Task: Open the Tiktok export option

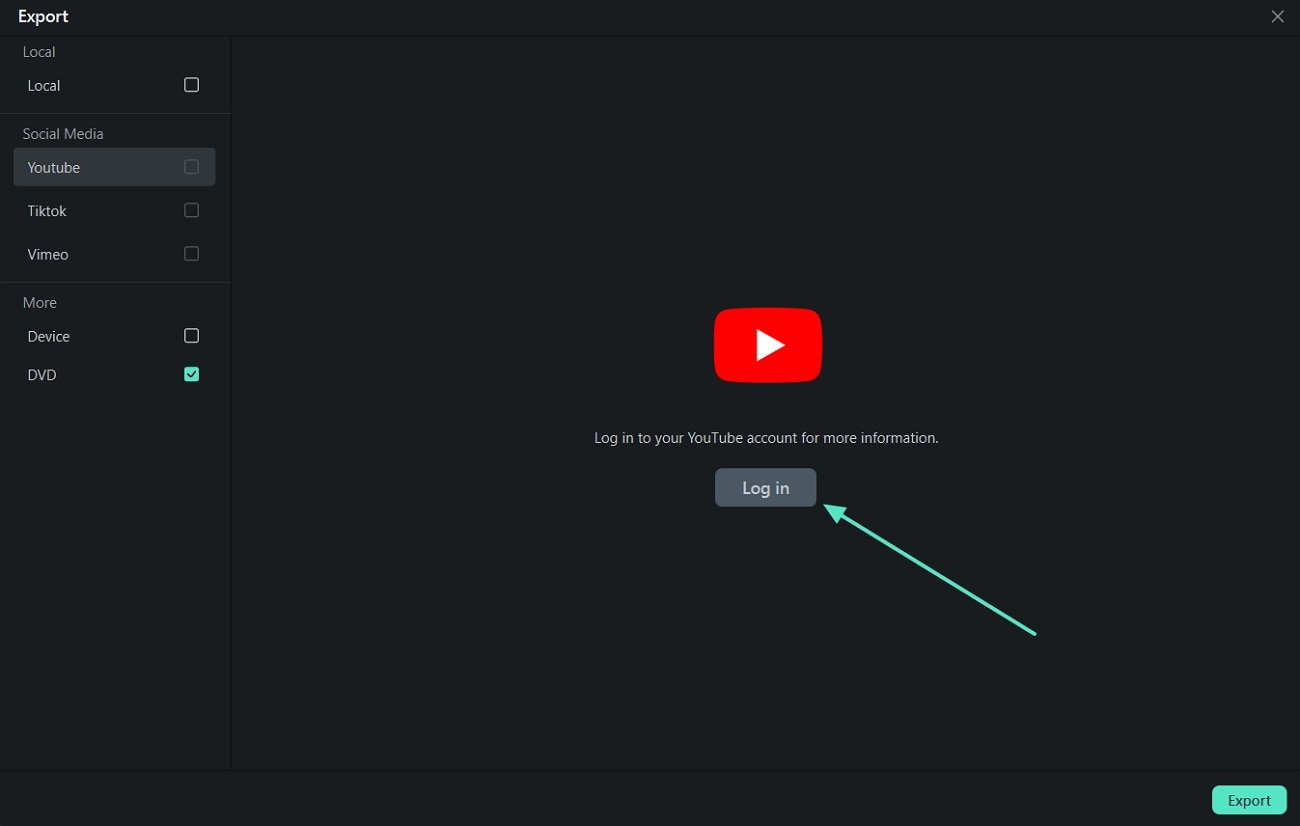Action: pos(114,211)
